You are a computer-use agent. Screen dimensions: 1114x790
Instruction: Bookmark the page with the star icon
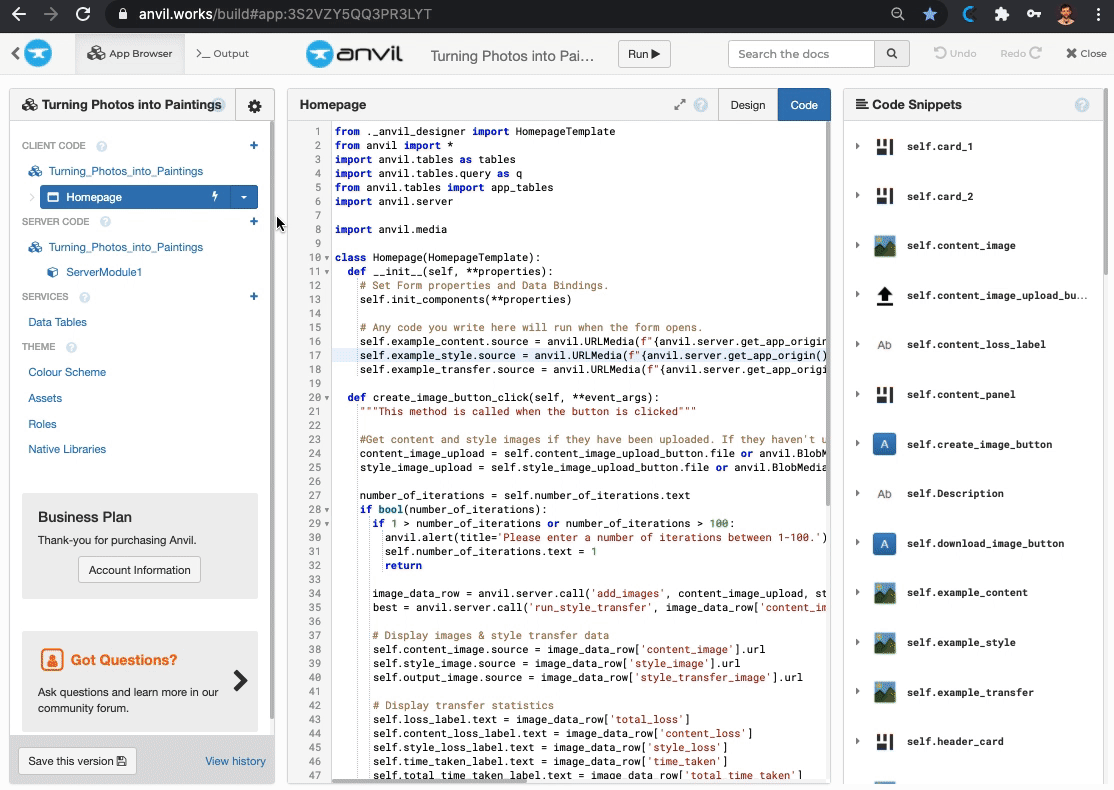click(931, 15)
